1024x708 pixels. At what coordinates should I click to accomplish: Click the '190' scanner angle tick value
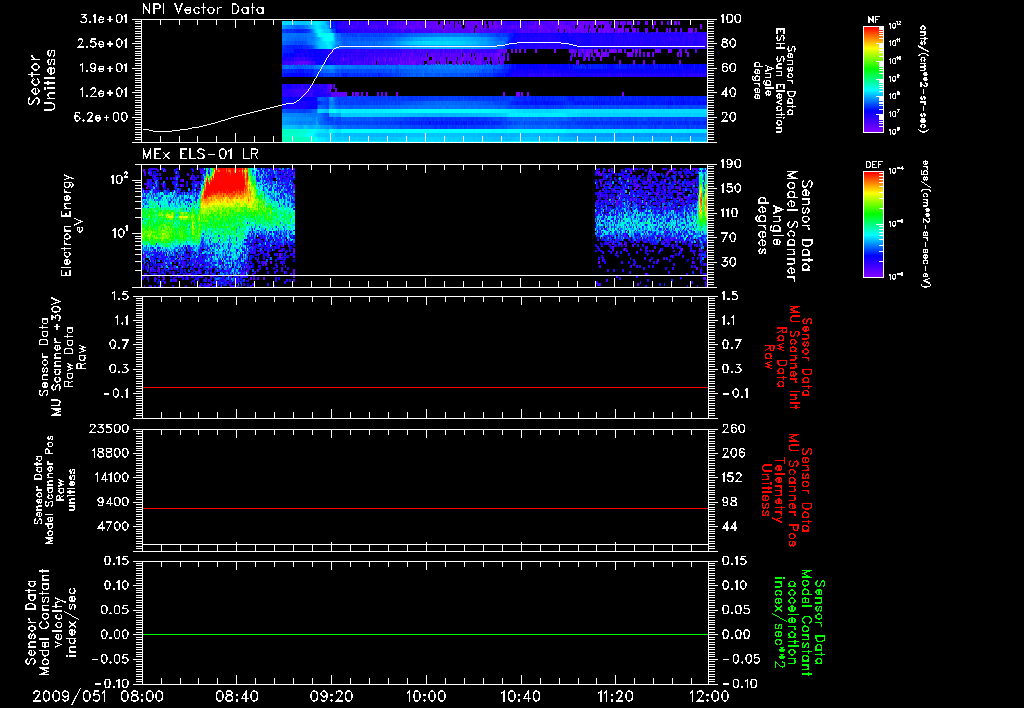(x=731, y=164)
